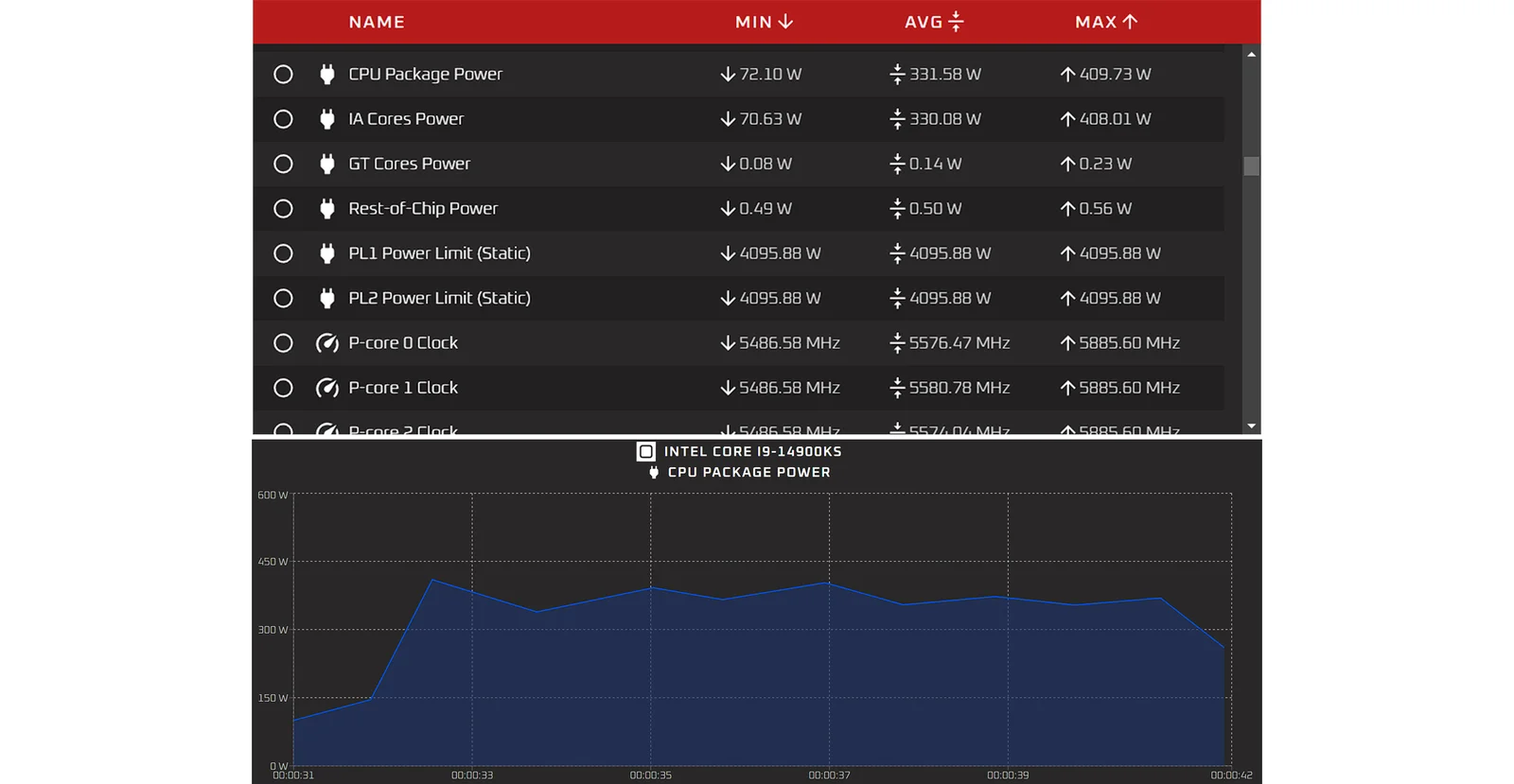The height and width of the screenshot is (784, 1514).
Task: Click the P-core 0 max value 5885.60 MHz
Action: (x=1130, y=343)
